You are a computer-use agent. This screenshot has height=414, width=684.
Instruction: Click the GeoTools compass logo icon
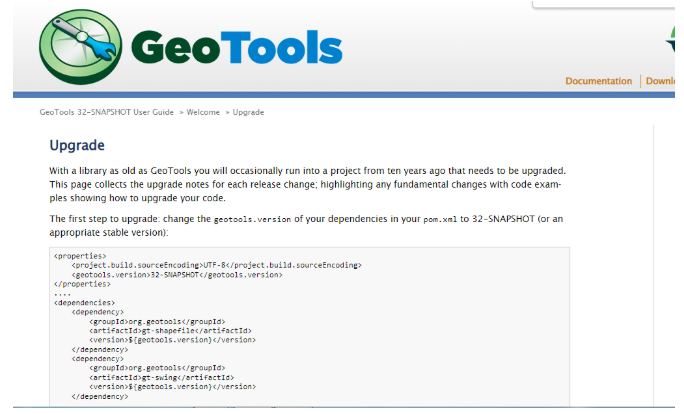[x=82, y=48]
